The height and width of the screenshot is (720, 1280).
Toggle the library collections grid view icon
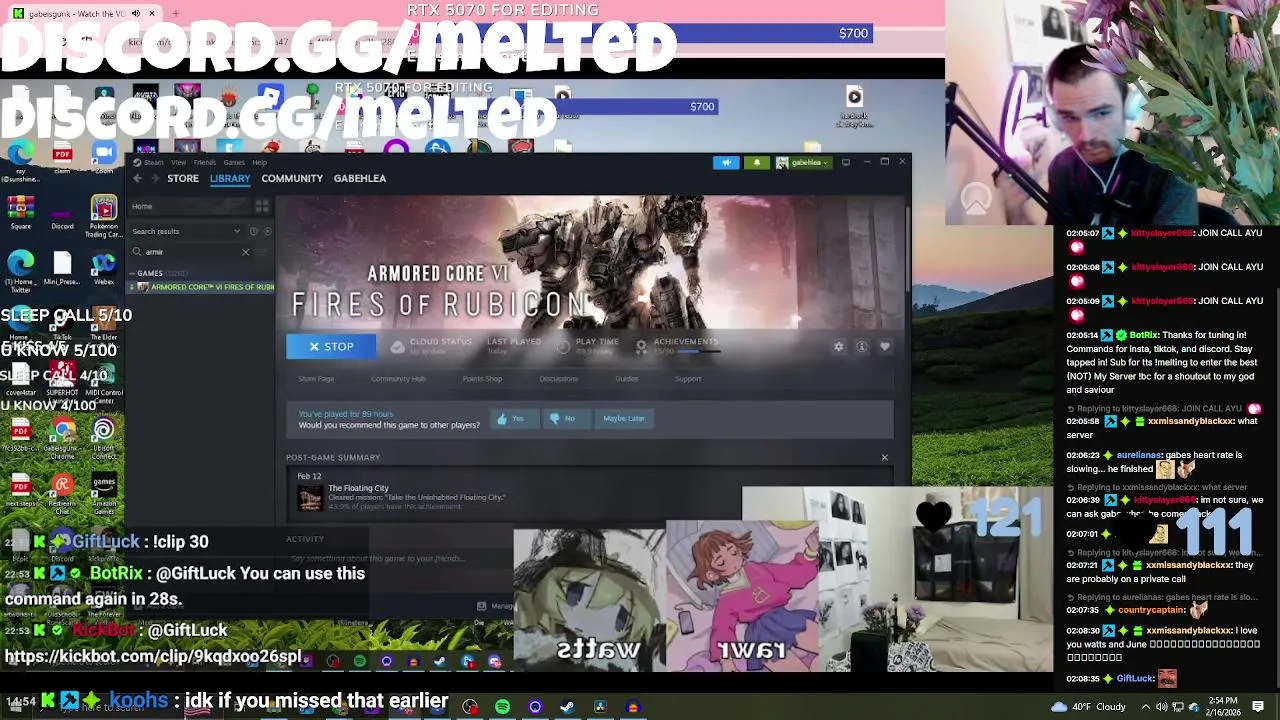point(262,207)
